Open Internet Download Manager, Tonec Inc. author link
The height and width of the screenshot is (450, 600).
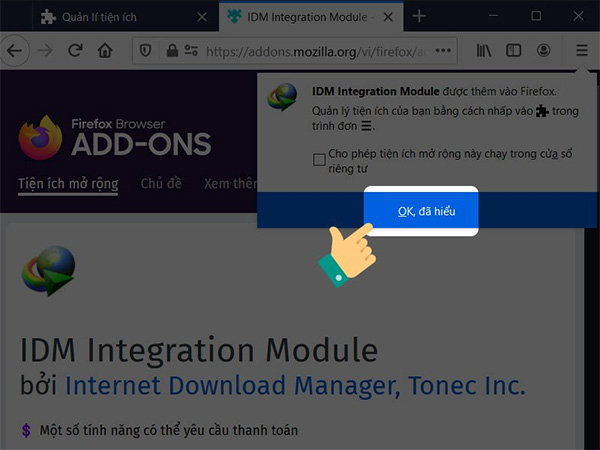tap(295, 385)
